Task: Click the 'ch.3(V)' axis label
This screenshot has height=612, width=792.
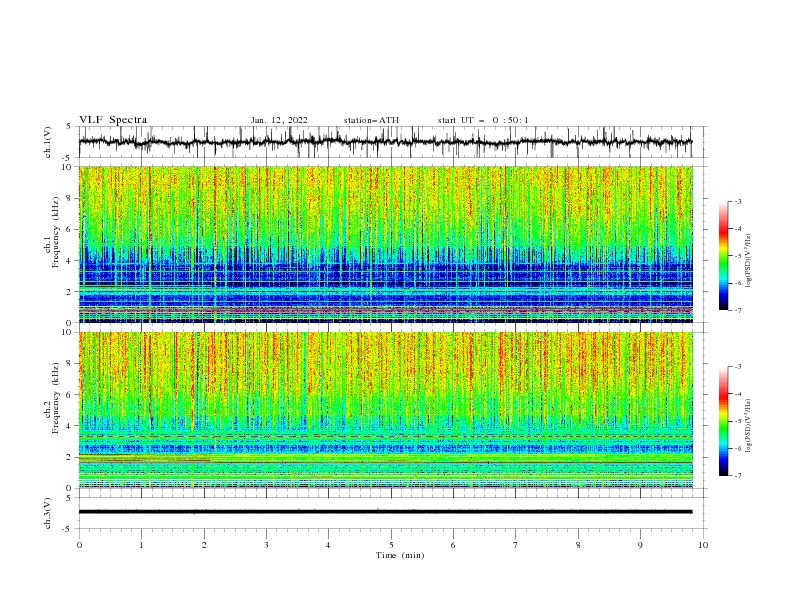Action: (x=48, y=513)
